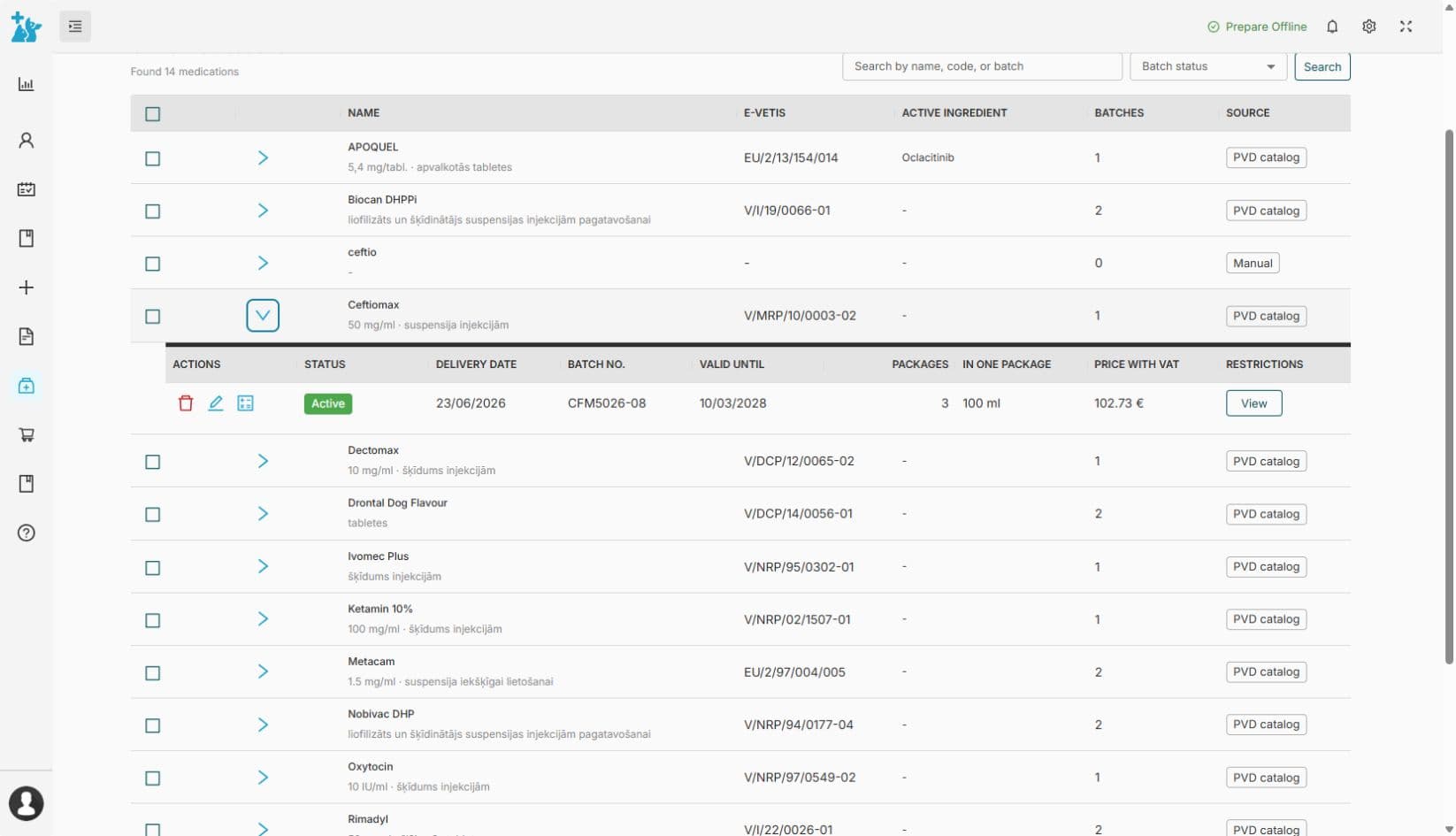Select all medications checkbox in header

click(x=153, y=114)
